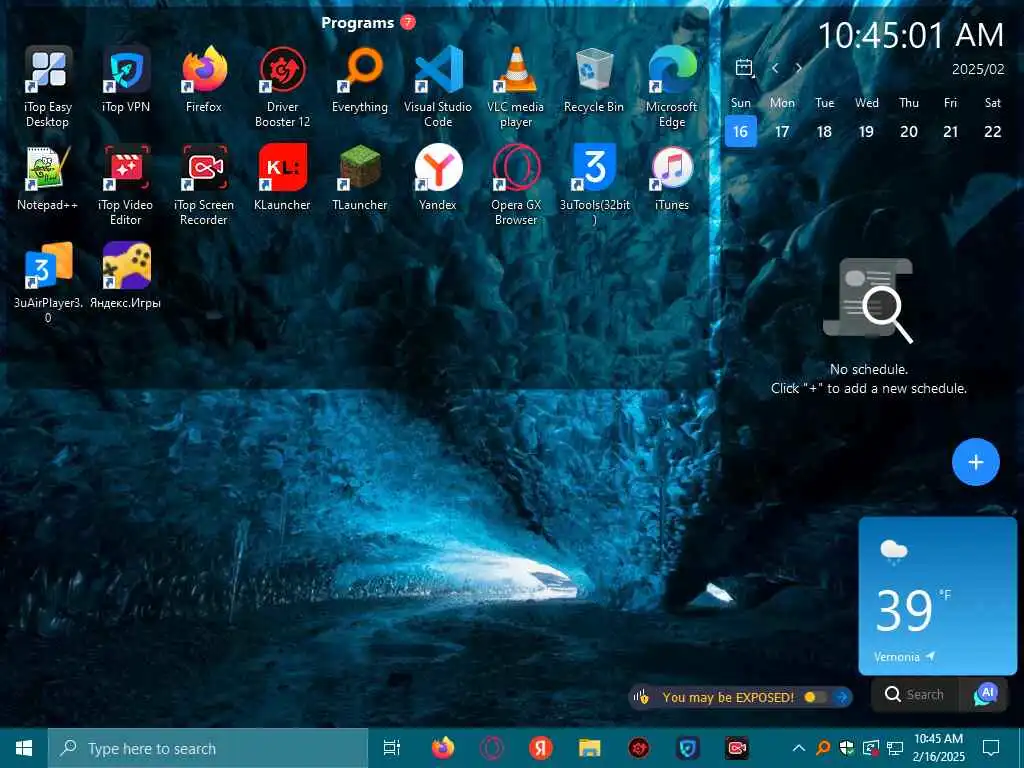
Task: Open Firefox from the taskbar
Action: [443, 748]
